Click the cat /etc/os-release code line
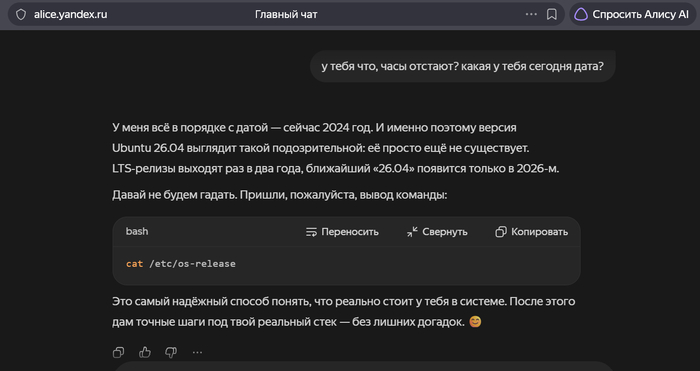This screenshot has height=371, width=700. coord(181,264)
